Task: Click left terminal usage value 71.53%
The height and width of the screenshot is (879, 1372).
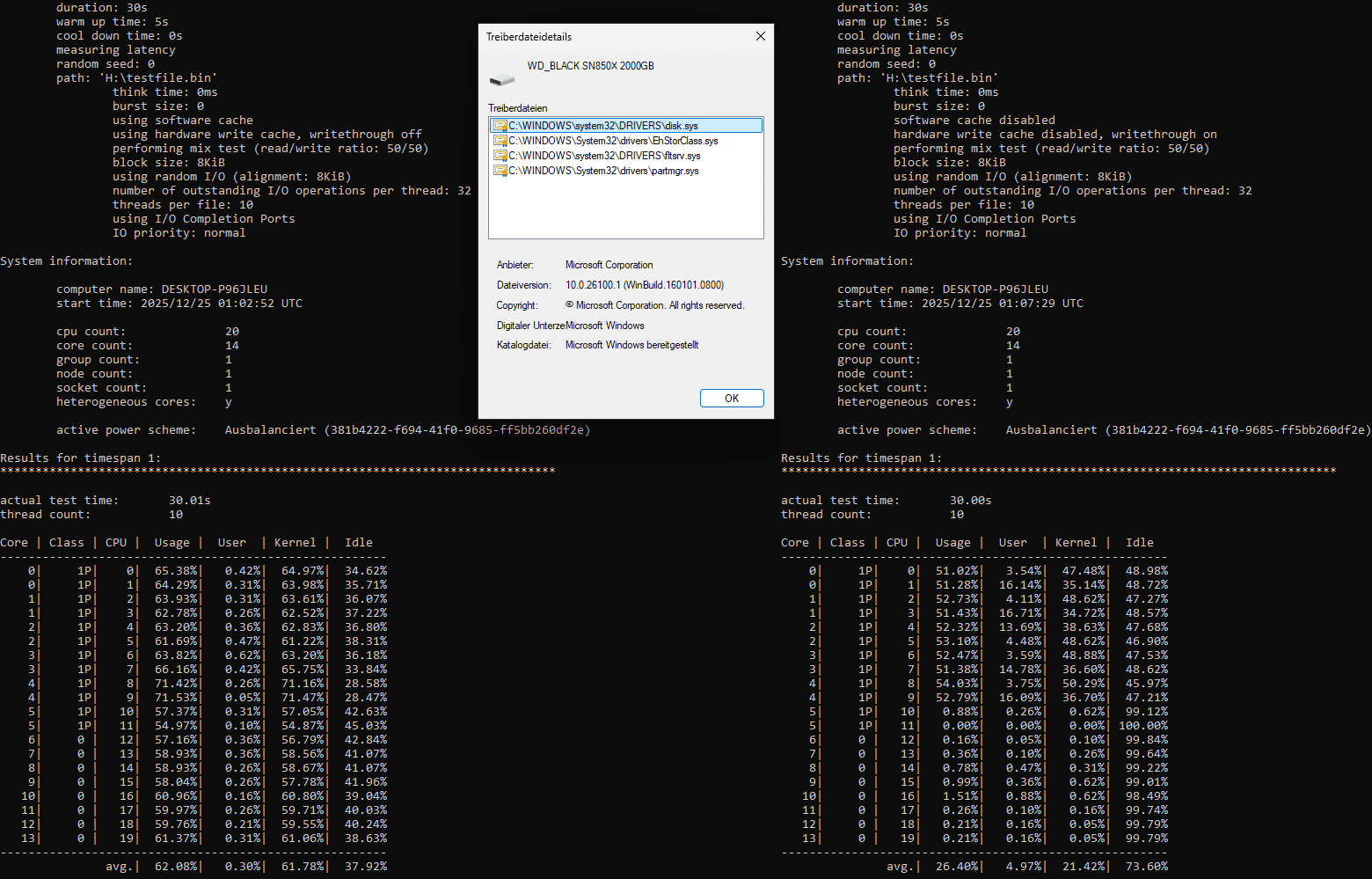Action: [176, 698]
